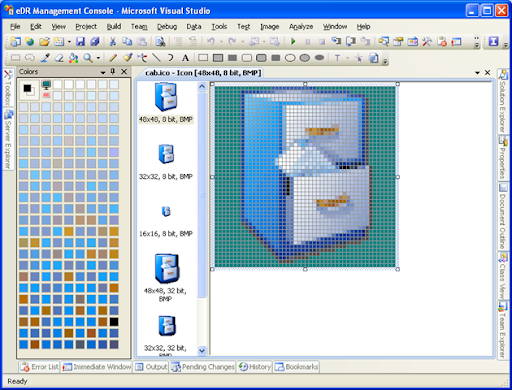
Task: Select the 16x16, 8 bit, BMP image
Action: [x=166, y=221]
